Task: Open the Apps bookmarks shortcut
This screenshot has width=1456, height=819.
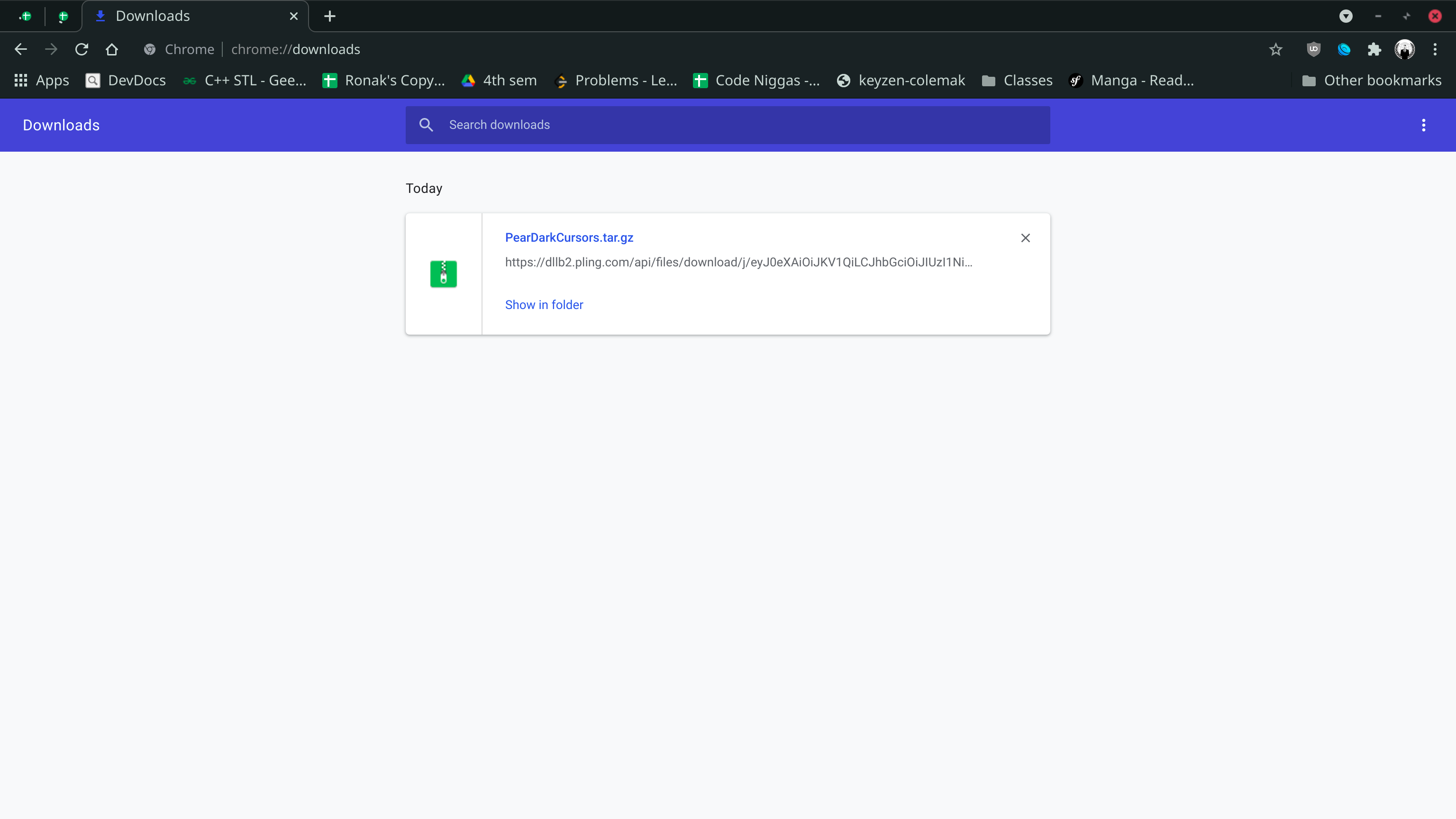Action: click(41, 80)
